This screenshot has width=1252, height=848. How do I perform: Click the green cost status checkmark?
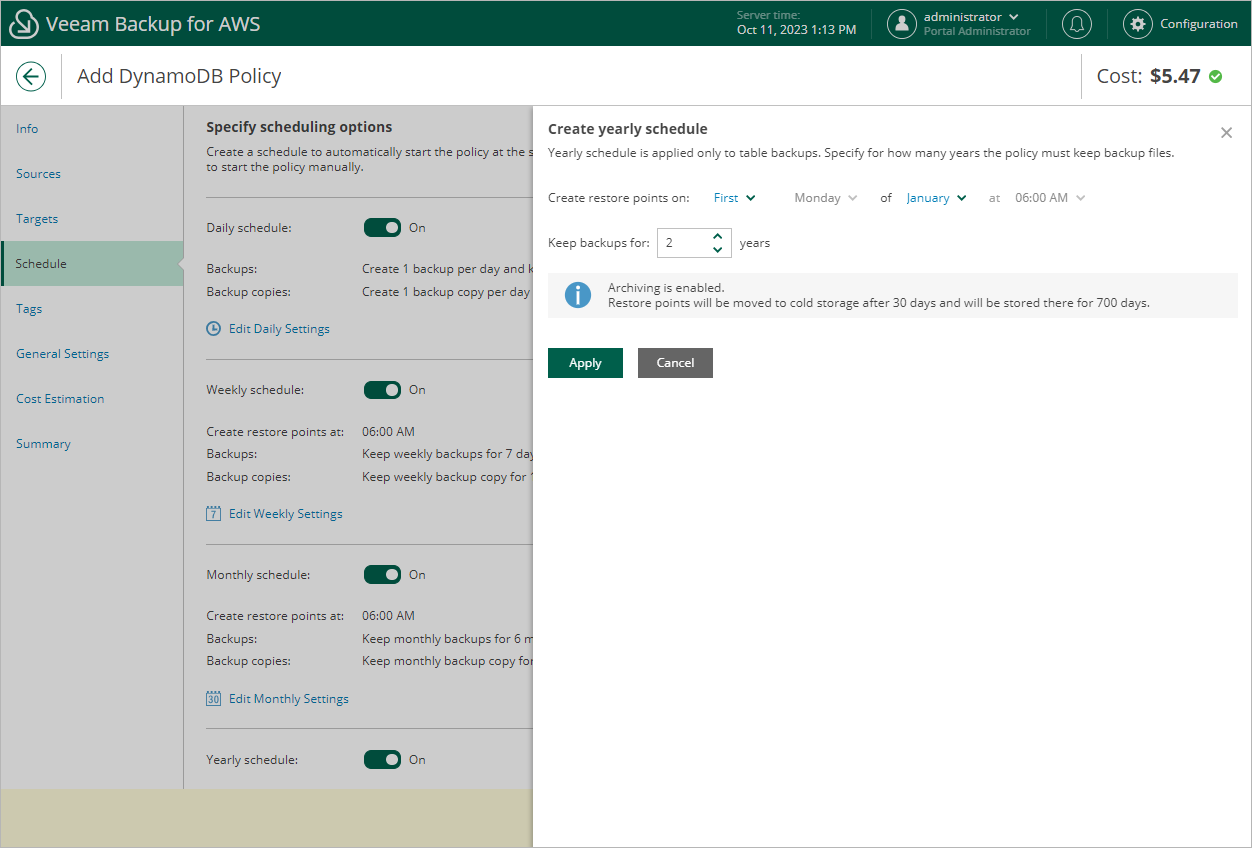point(1216,76)
